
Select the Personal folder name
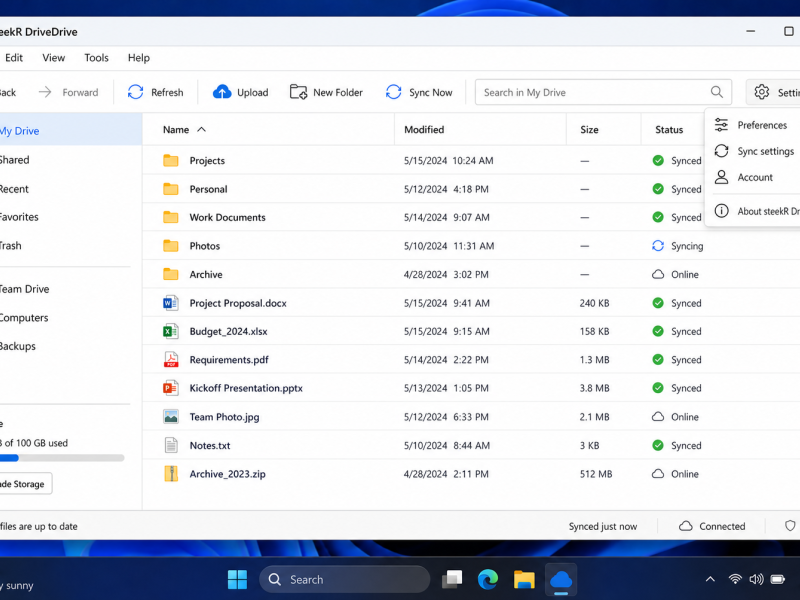pos(208,189)
